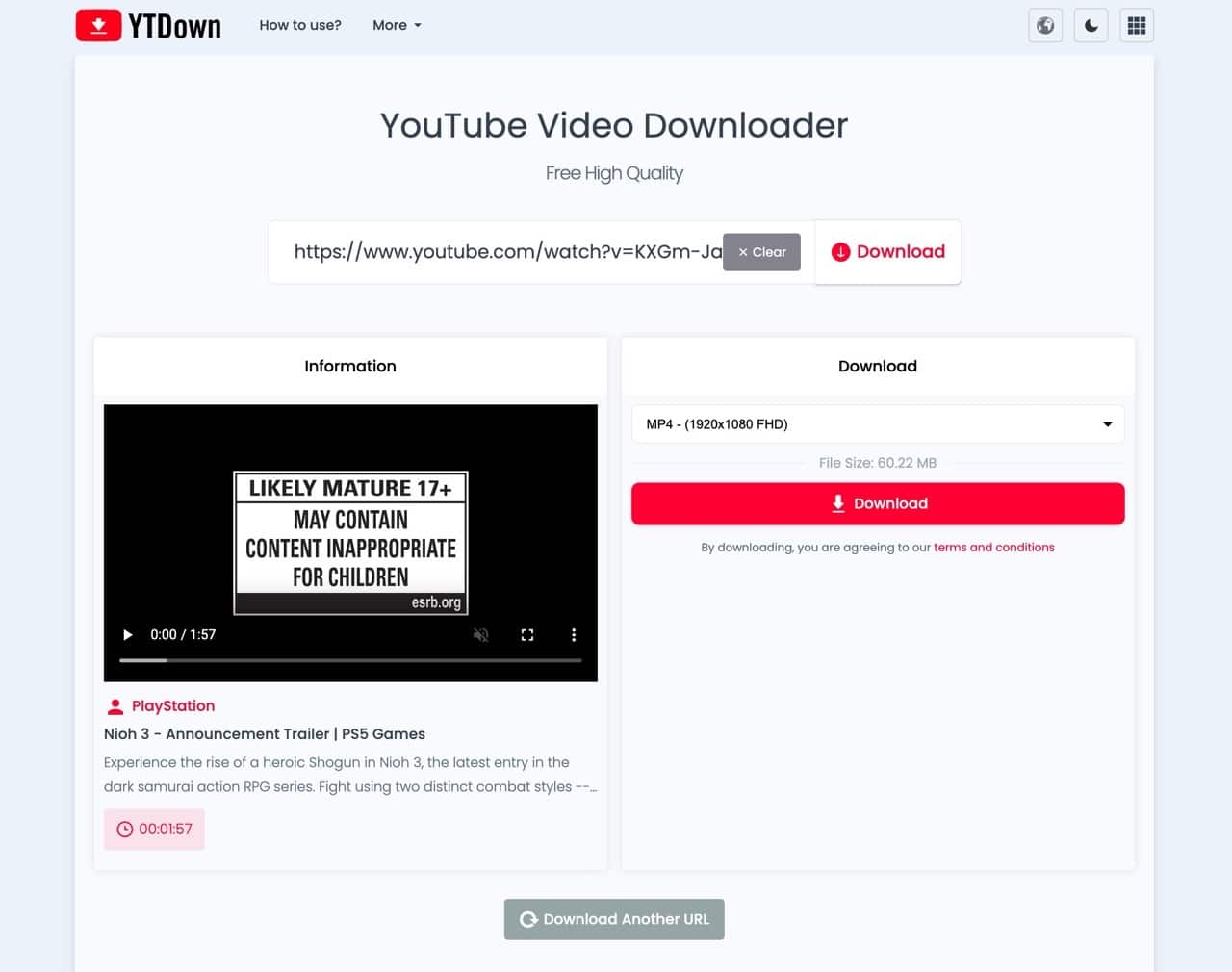
Task: Click the 0:00 / 1:57 time display
Action: click(183, 635)
